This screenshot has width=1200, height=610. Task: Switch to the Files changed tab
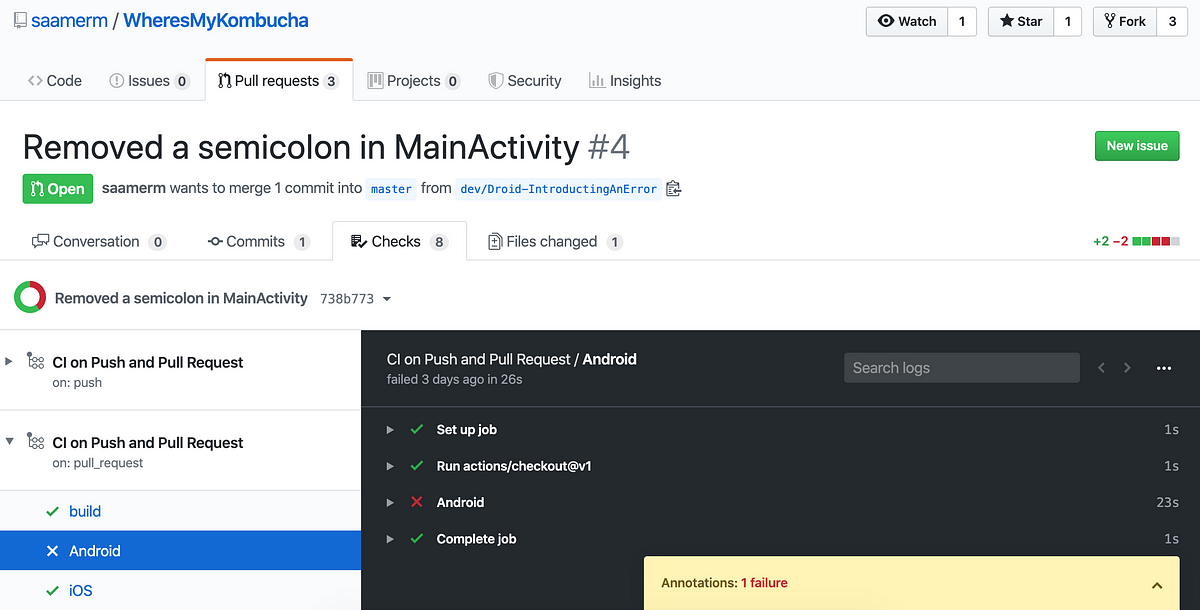[x=555, y=241]
